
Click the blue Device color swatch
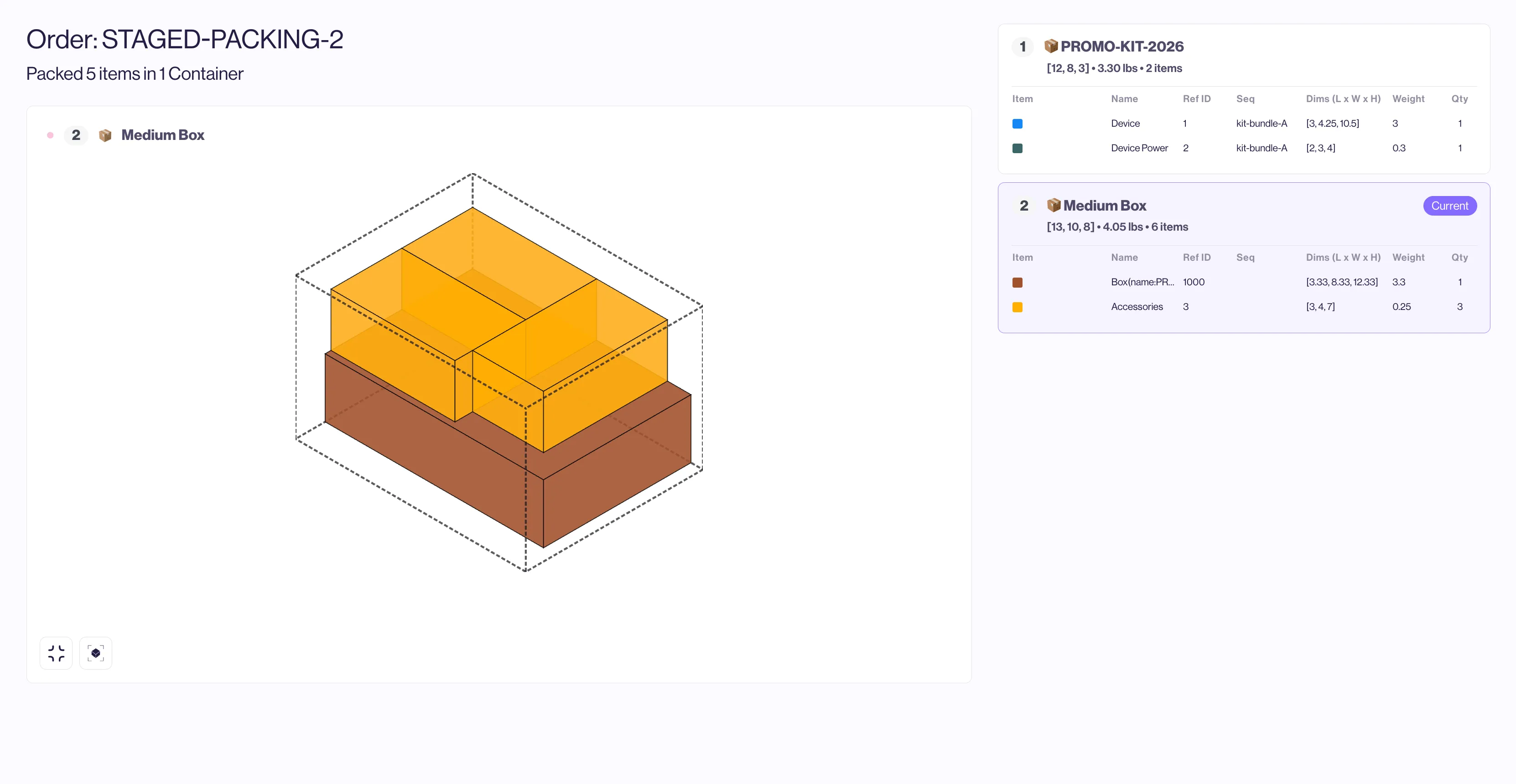1017,124
